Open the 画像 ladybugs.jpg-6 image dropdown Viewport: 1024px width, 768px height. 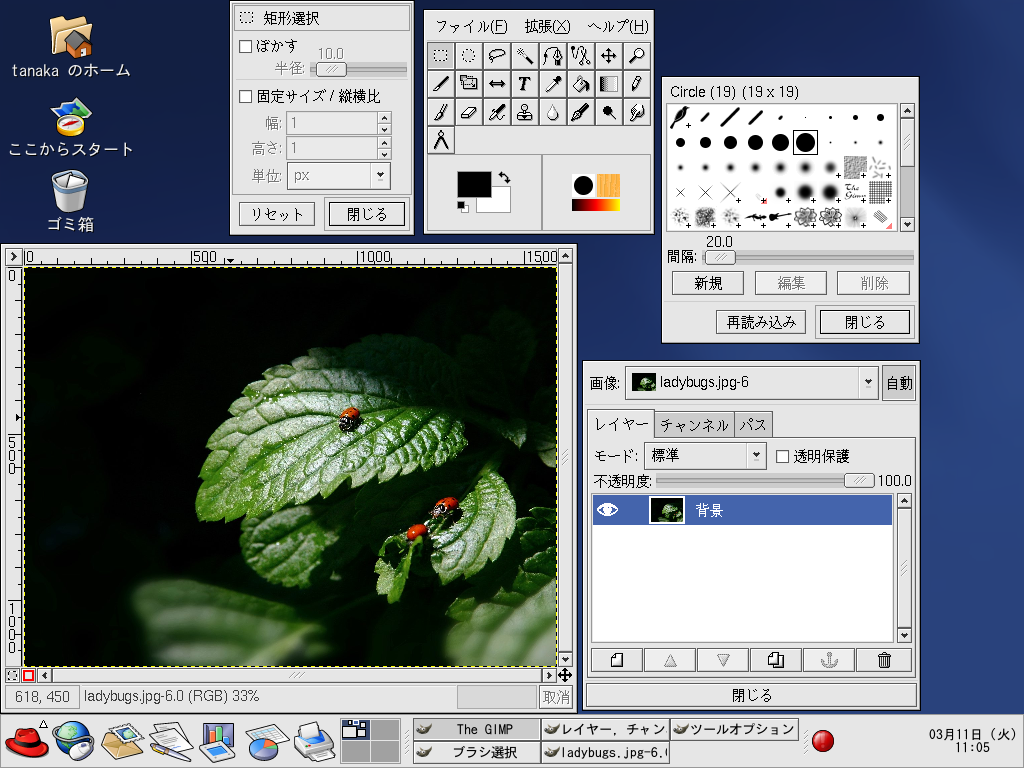point(751,382)
